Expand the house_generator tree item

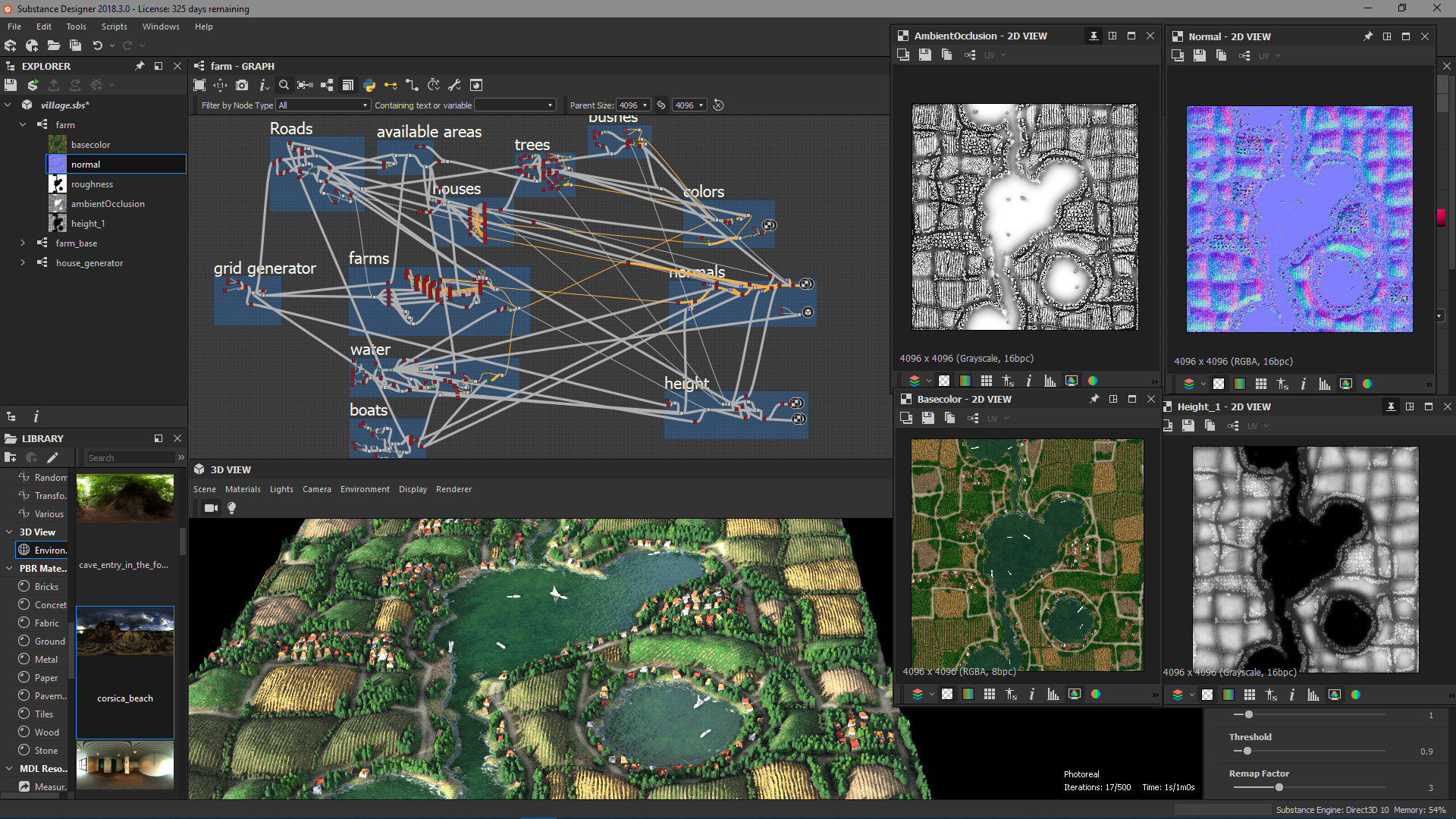(23, 262)
